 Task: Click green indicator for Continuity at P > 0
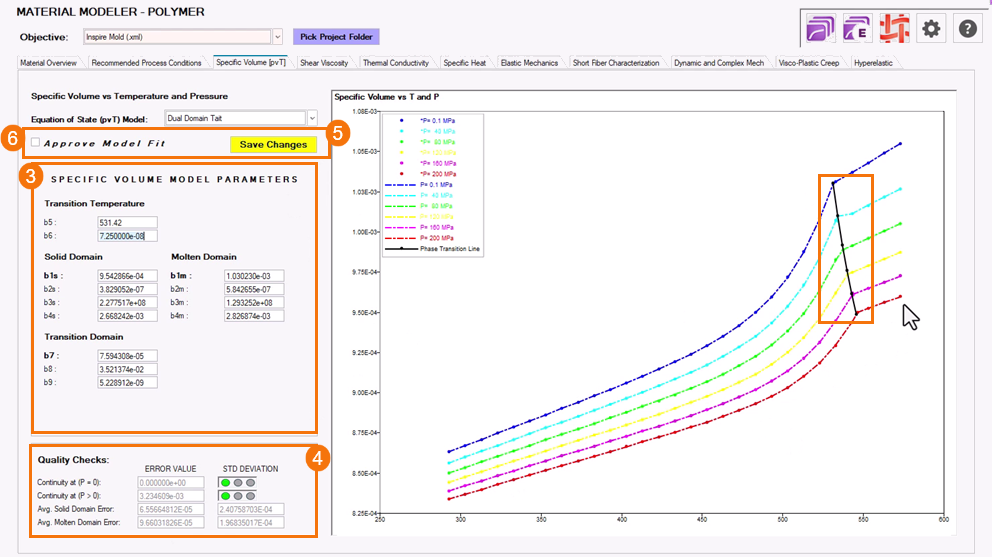tap(226, 495)
